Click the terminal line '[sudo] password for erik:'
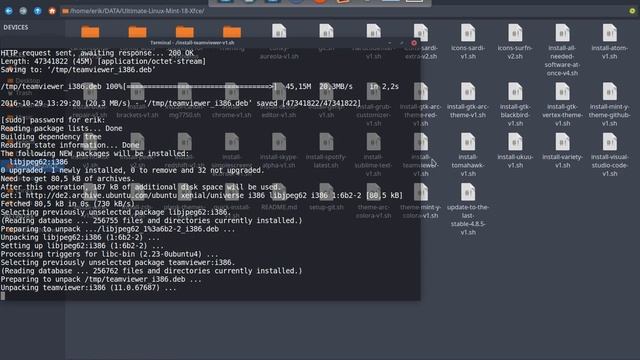The width and height of the screenshot is (640, 360). 53,120
